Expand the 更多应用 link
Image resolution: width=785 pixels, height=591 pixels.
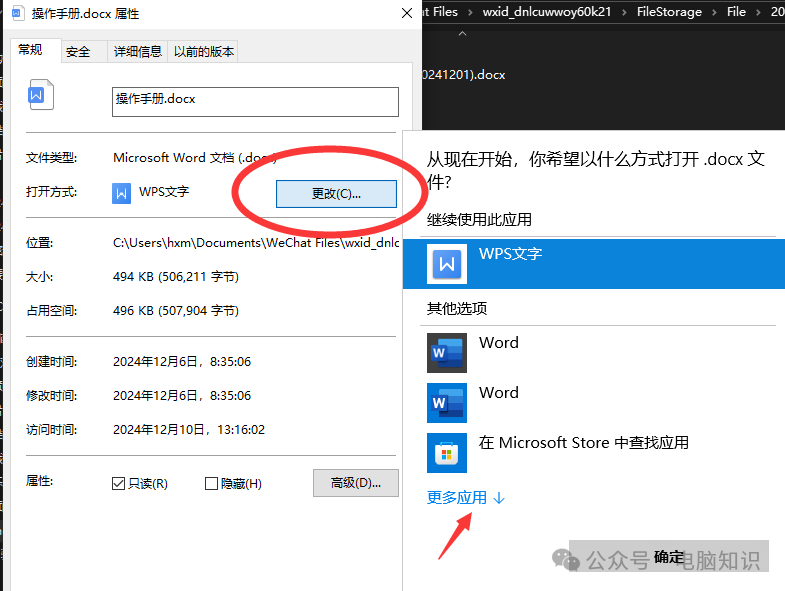click(x=457, y=497)
